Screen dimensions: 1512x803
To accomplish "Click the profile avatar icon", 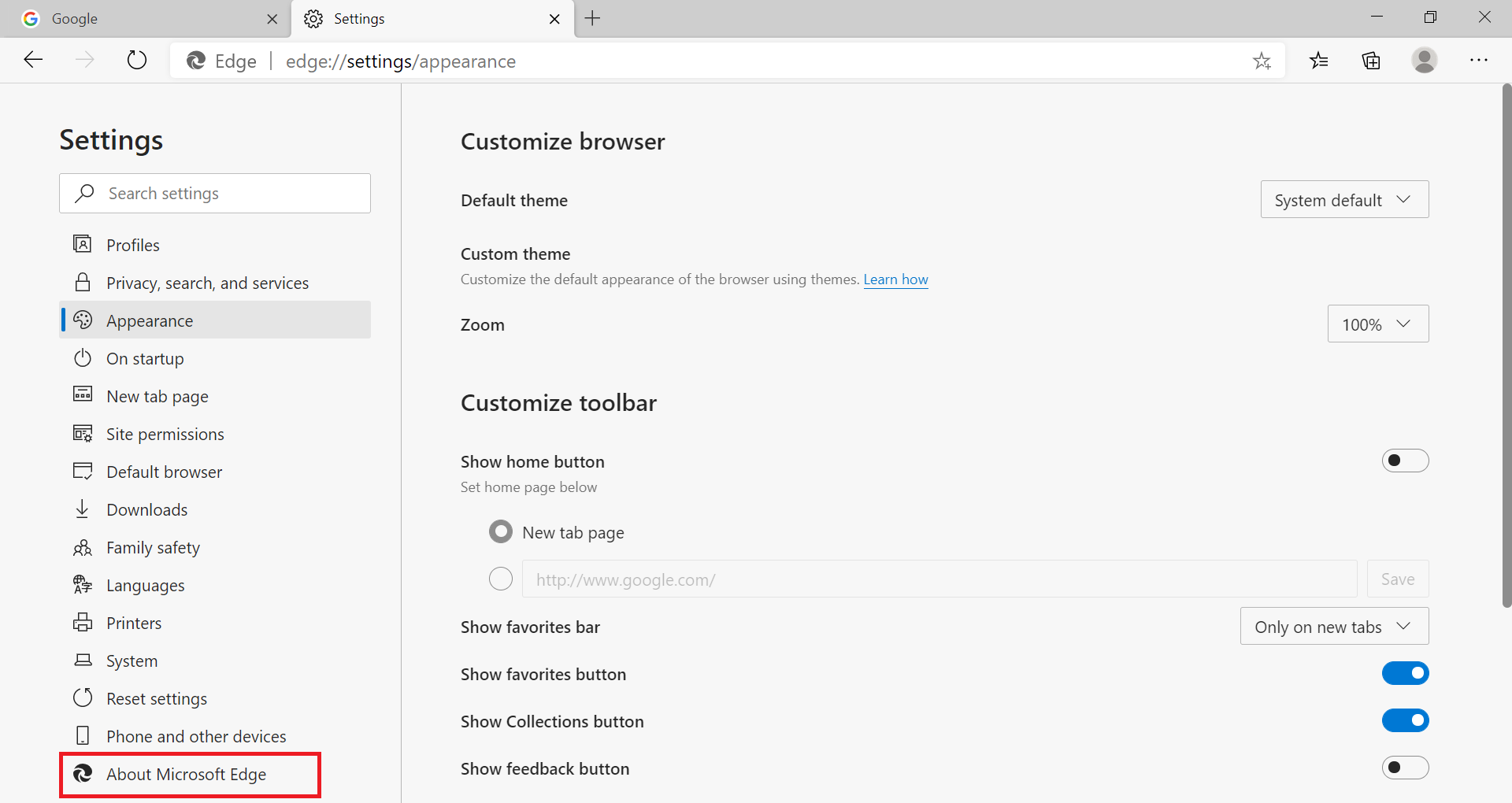I will tap(1424, 61).
